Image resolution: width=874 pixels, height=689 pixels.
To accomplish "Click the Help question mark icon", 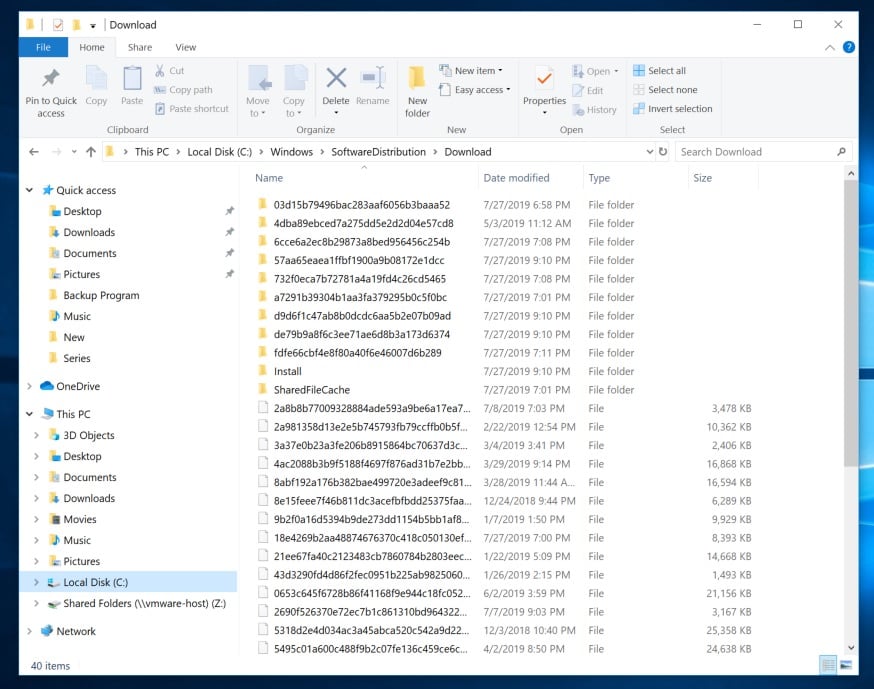I will (849, 47).
